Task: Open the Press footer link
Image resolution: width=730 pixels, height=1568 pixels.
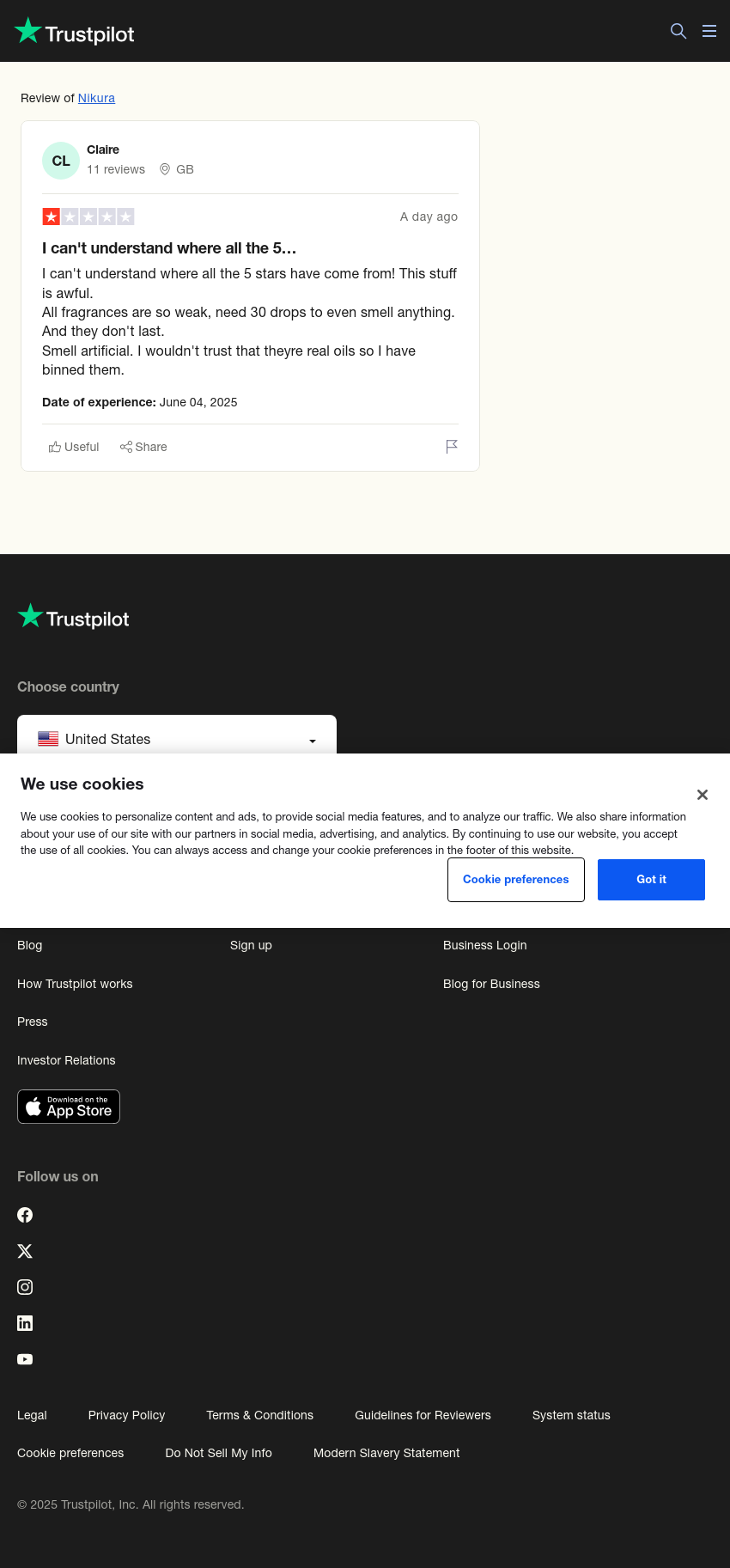Action: tap(33, 1022)
